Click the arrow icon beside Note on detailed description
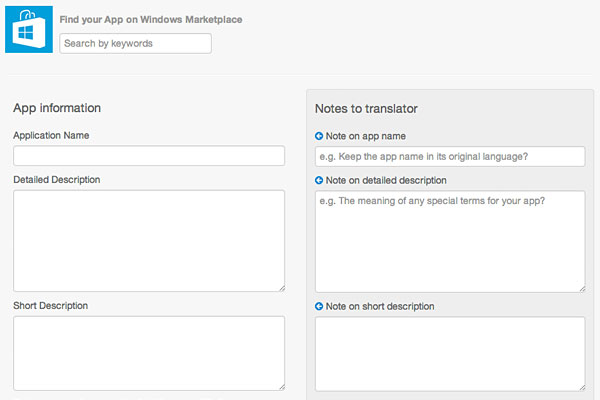 click(319, 180)
